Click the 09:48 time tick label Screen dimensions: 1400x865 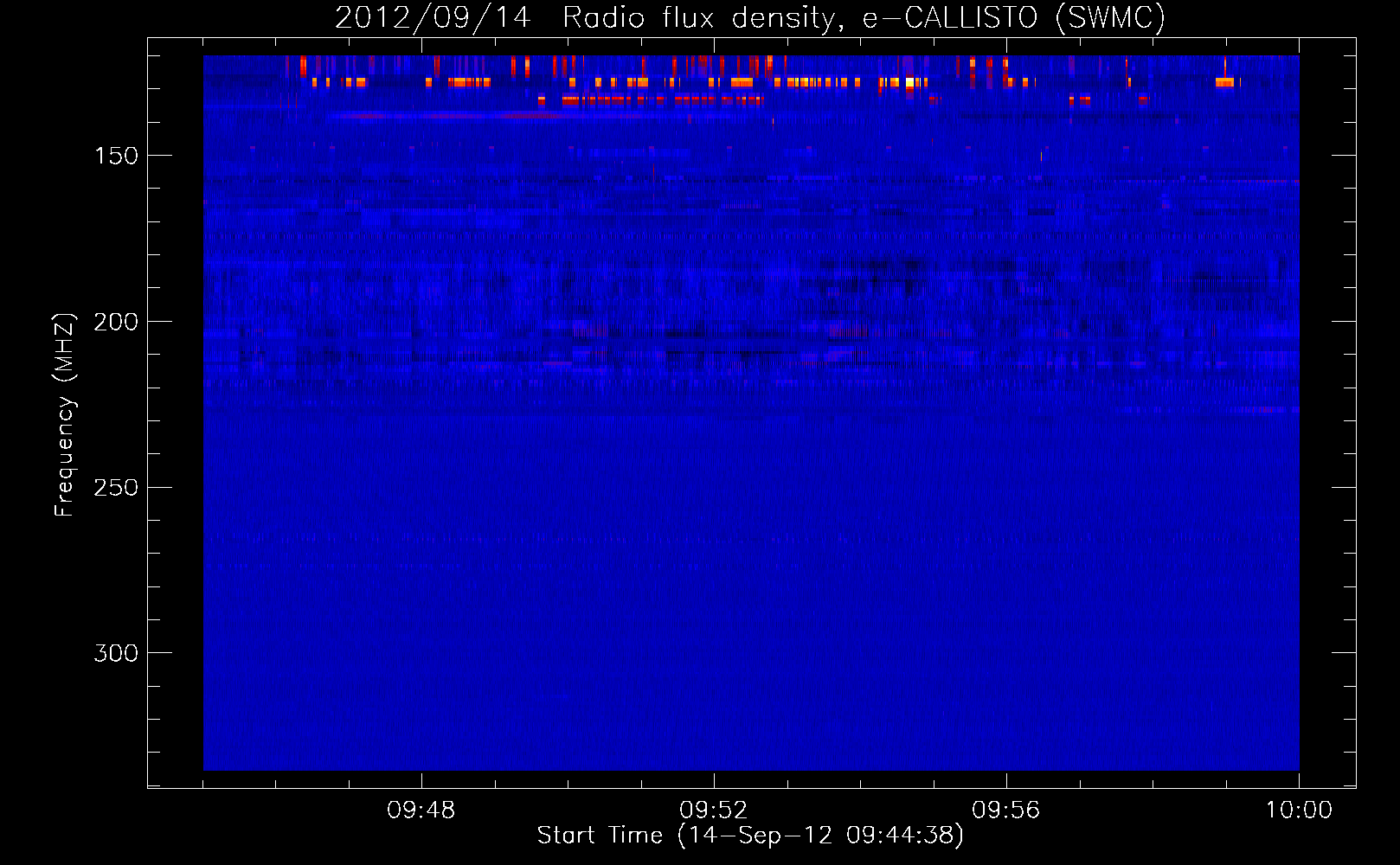(x=421, y=811)
